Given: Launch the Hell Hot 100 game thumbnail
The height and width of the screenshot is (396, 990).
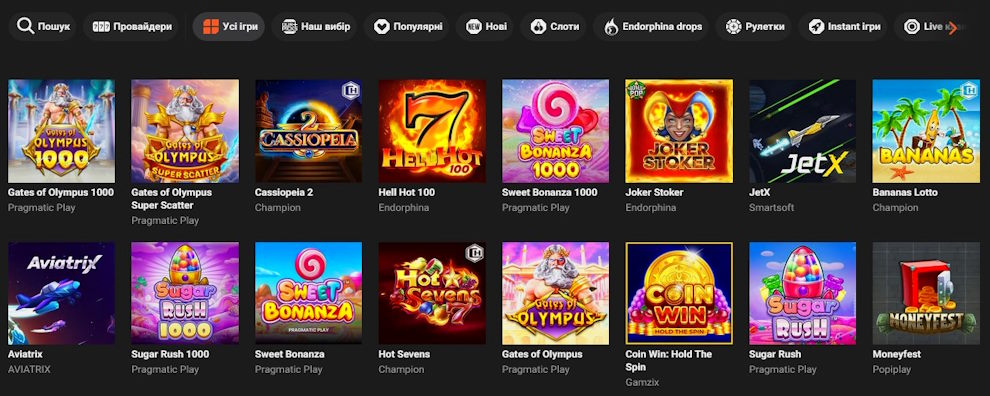Looking at the screenshot, I should (432, 131).
